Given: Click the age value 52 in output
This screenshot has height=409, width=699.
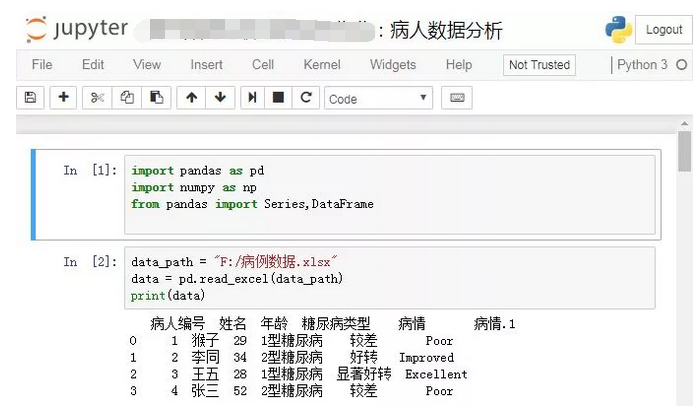Looking at the screenshot, I should [240, 391].
